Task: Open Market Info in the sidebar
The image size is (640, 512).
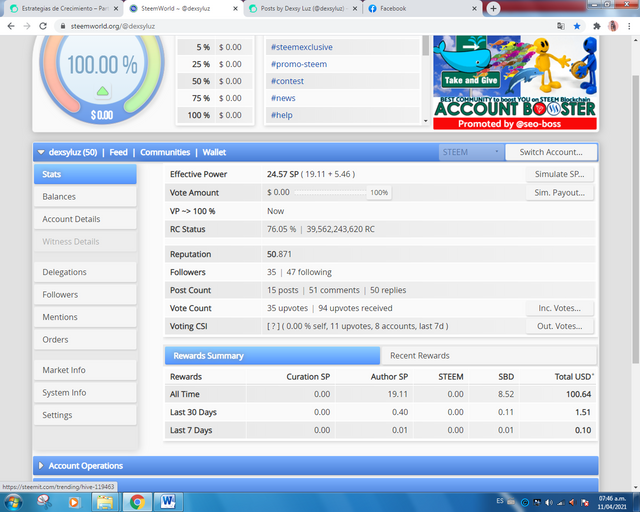Action: (x=85, y=370)
